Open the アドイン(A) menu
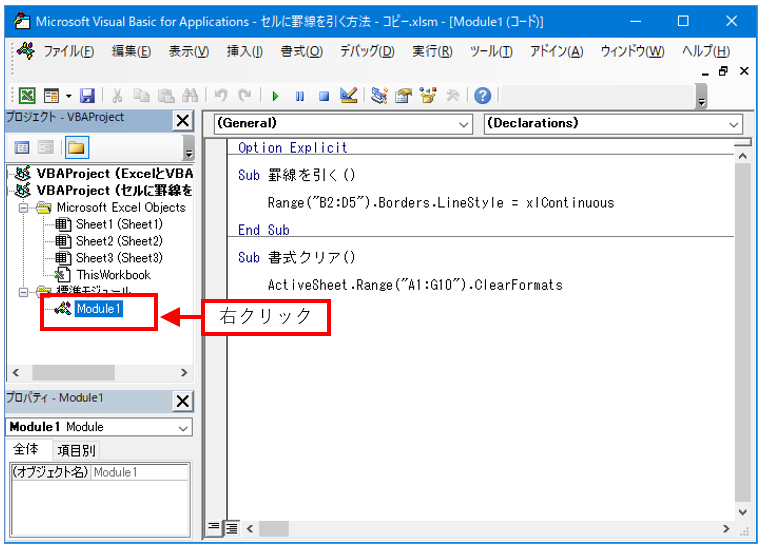 [x=556, y=51]
